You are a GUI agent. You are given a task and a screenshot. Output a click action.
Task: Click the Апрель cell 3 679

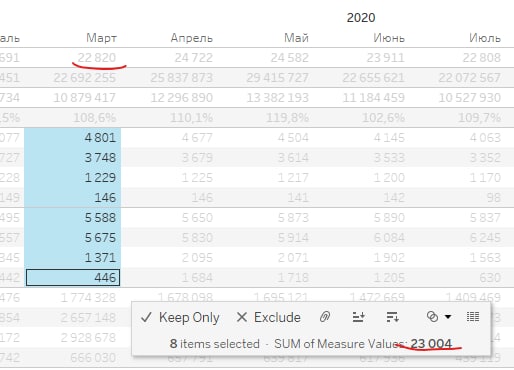pyautogui.click(x=197, y=158)
